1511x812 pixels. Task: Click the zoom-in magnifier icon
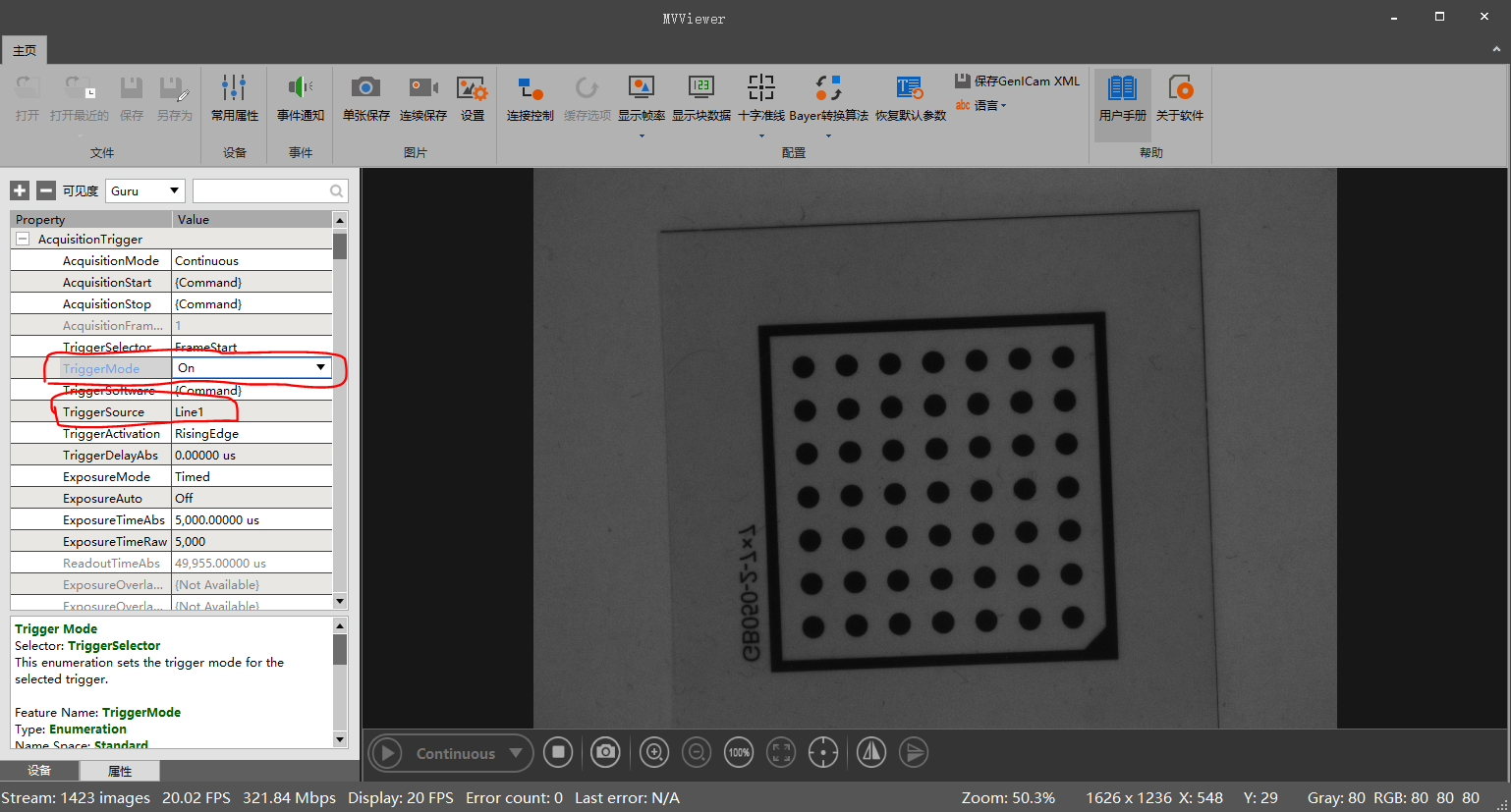(653, 752)
